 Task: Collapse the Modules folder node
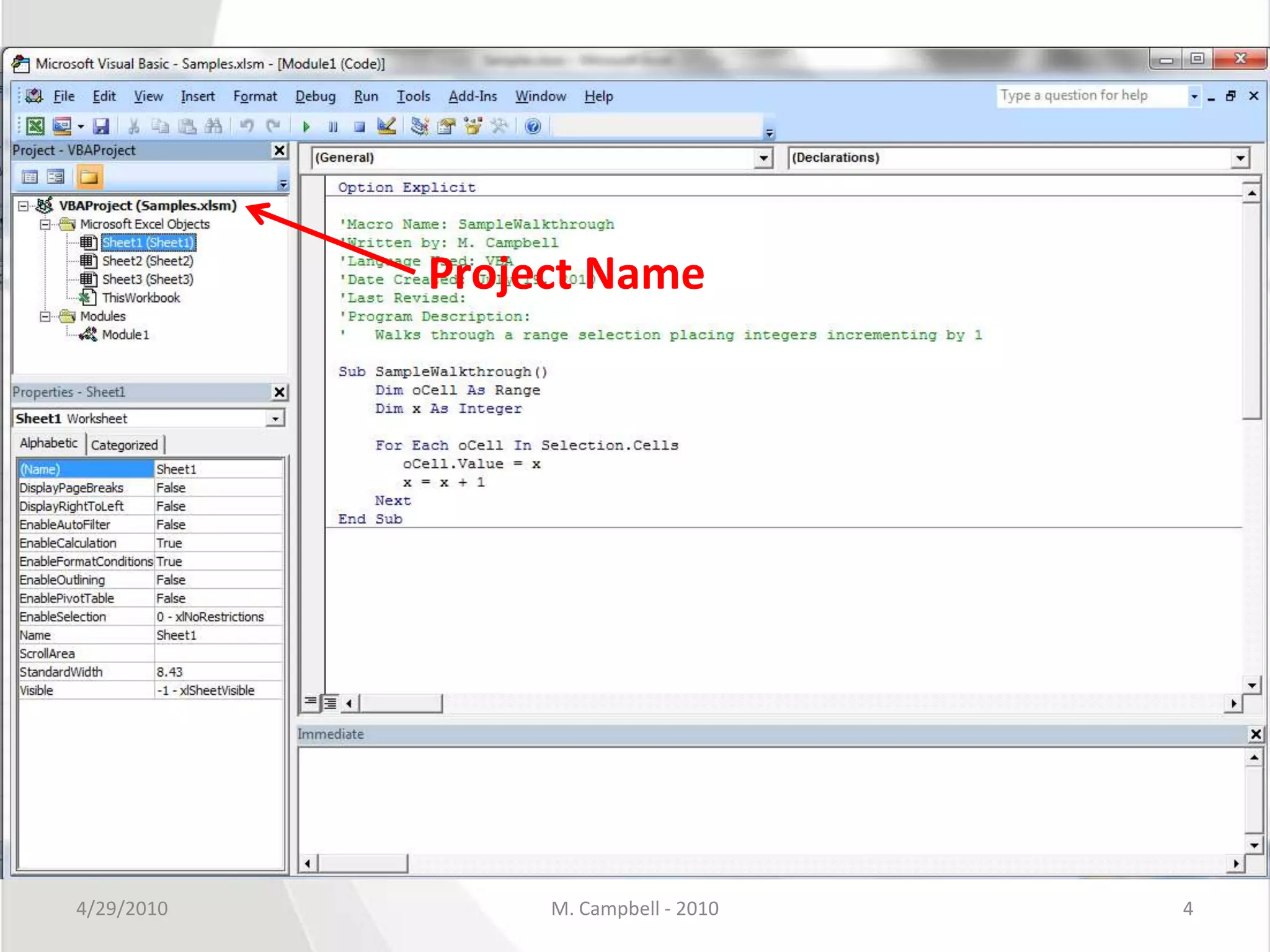pyautogui.click(x=45, y=317)
